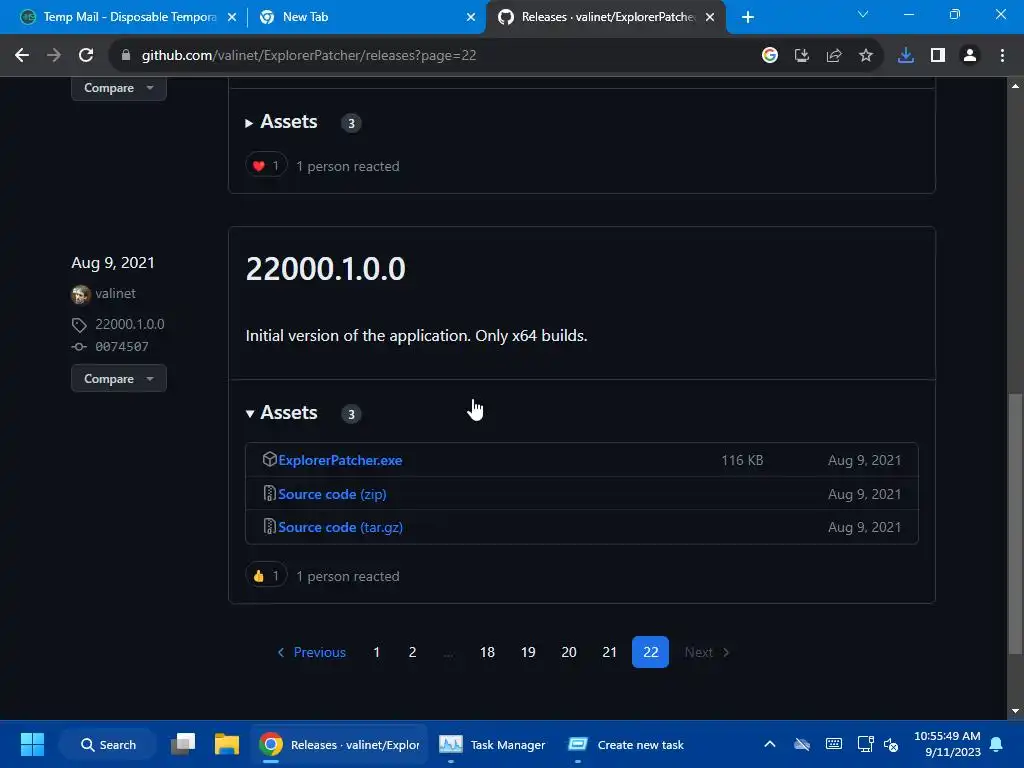Viewport: 1024px width, 768px height.
Task: Close the Temp Mail tab
Action: point(232,17)
